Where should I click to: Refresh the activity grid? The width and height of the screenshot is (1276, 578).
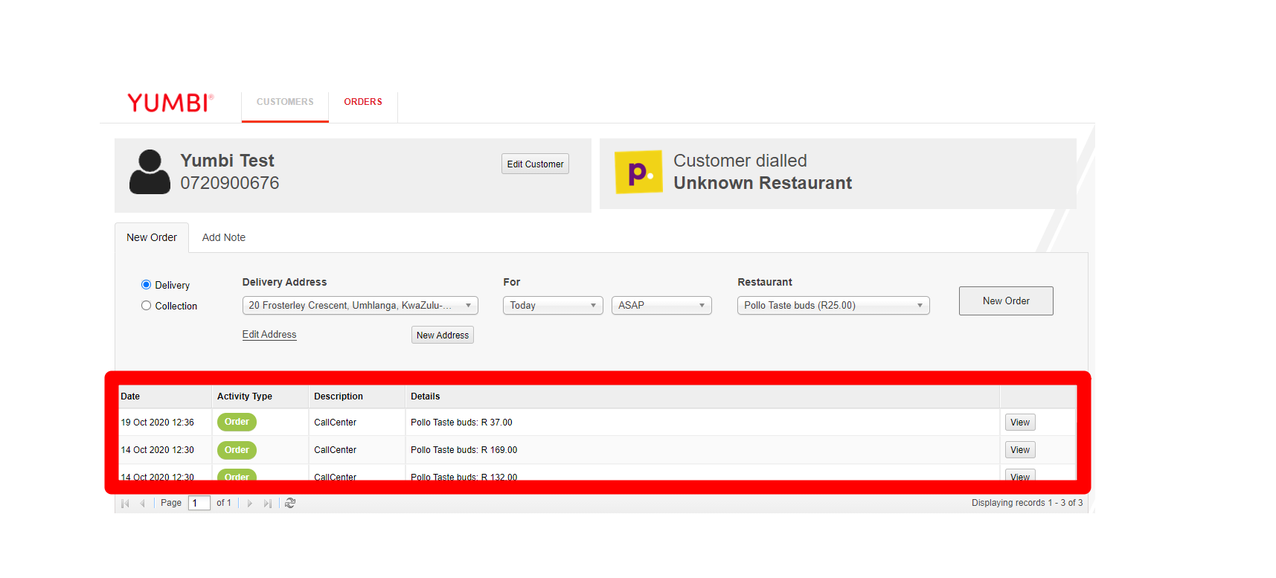pos(290,503)
